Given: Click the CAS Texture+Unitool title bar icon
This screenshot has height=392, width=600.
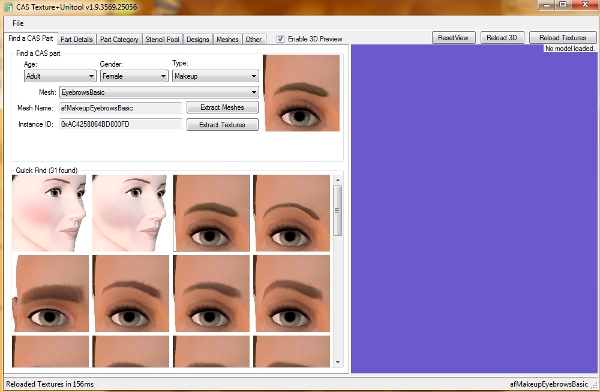Looking at the screenshot, I should pos(9,7).
